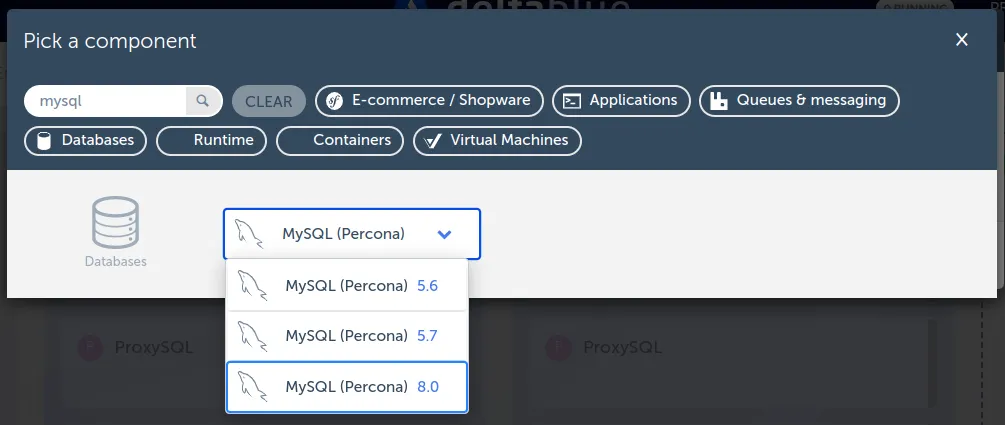Screen dimensions: 1005x425
Task: Click the terminal icon in Applications filter
Action: 572,101
